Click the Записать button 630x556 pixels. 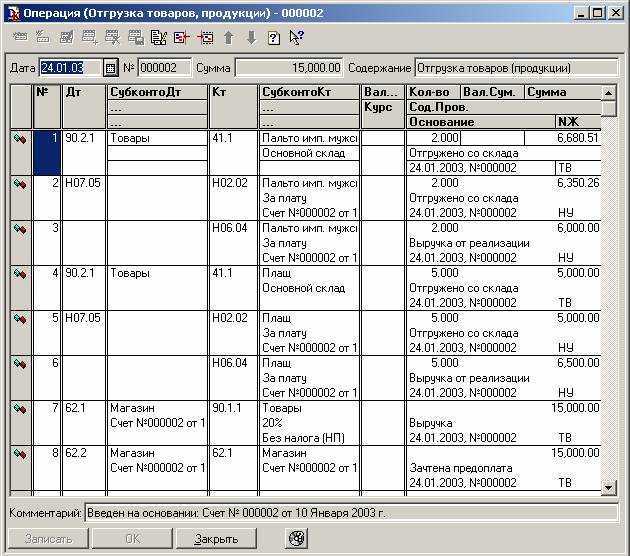click(48, 538)
